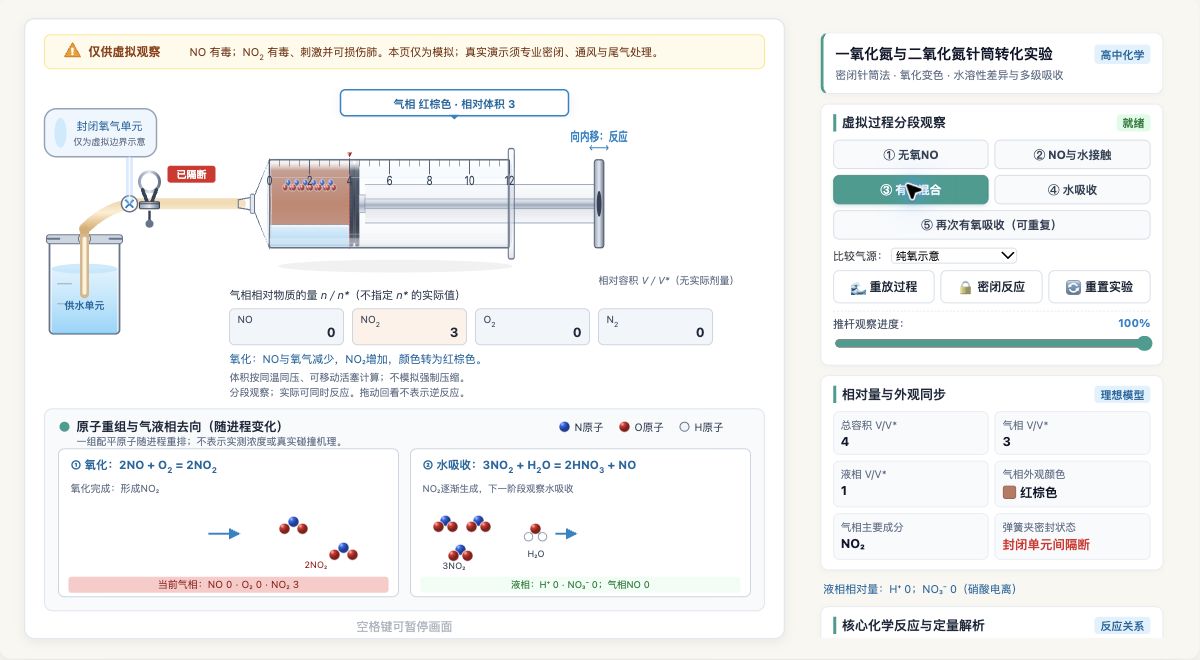Click the H₂O molecule model
This screenshot has width=1200, height=660.
536,532
